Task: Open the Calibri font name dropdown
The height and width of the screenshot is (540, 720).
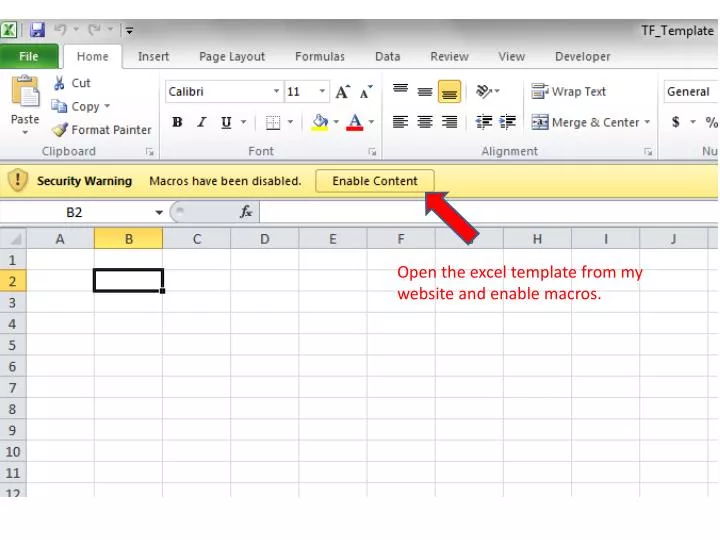Action: [x=276, y=91]
